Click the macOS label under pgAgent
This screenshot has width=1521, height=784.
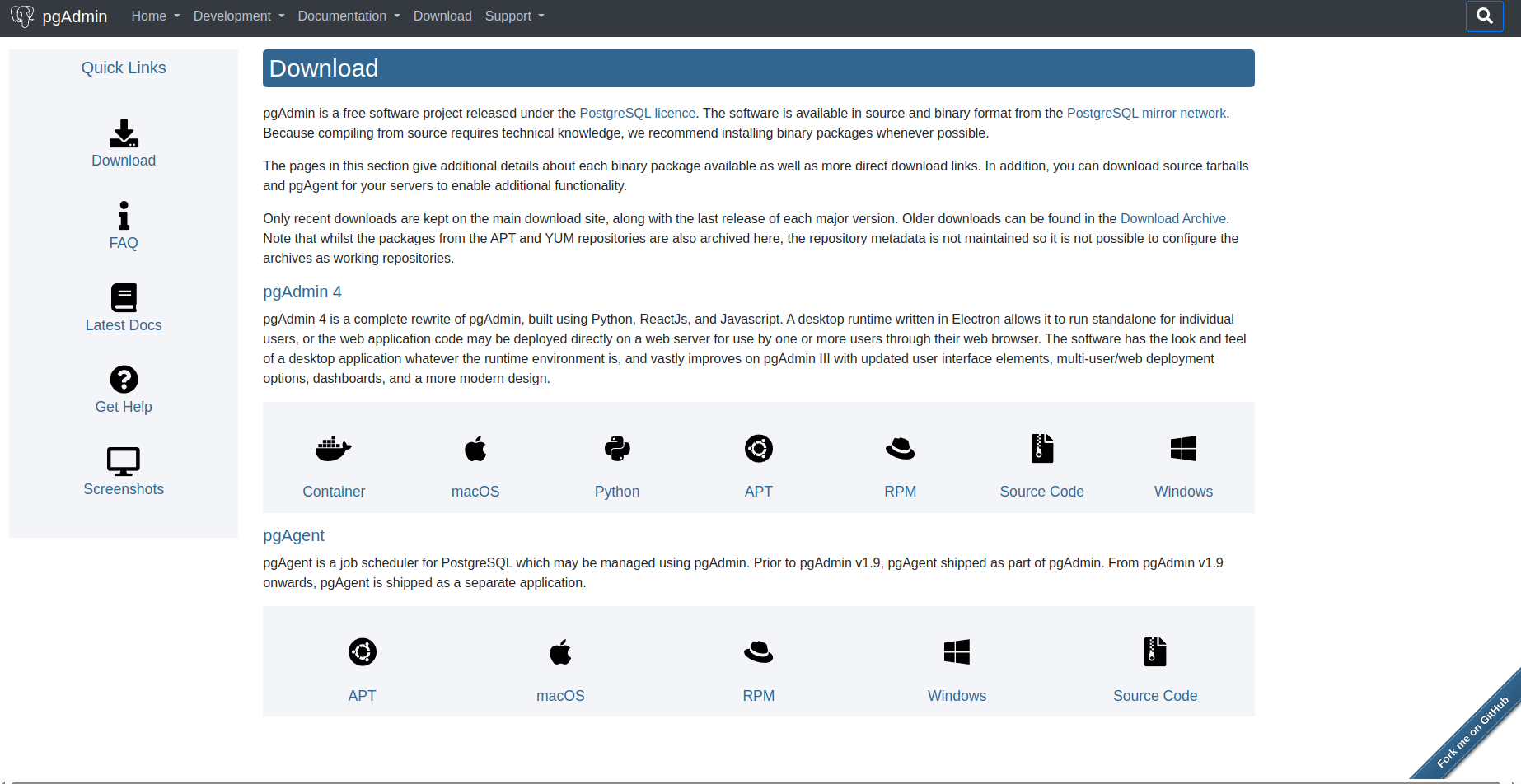pyautogui.click(x=560, y=696)
